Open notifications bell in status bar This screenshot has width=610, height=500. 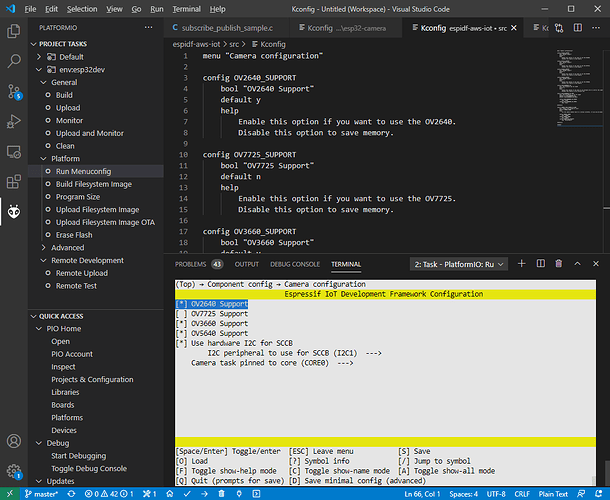[x=599, y=494]
